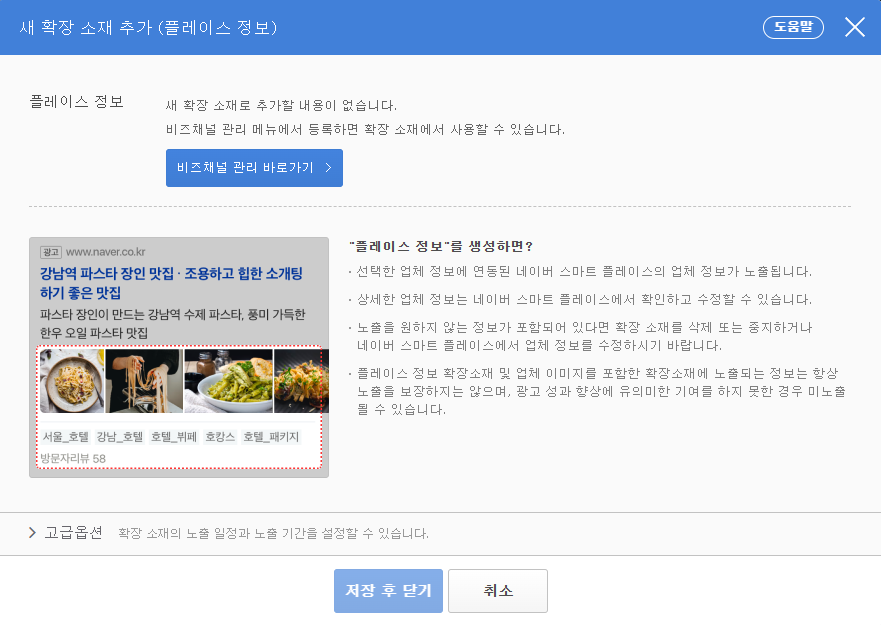Click the "플레이스 정보"를 생성하면? heading
The height and width of the screenshot is (625, 881).
click(440, 246)
